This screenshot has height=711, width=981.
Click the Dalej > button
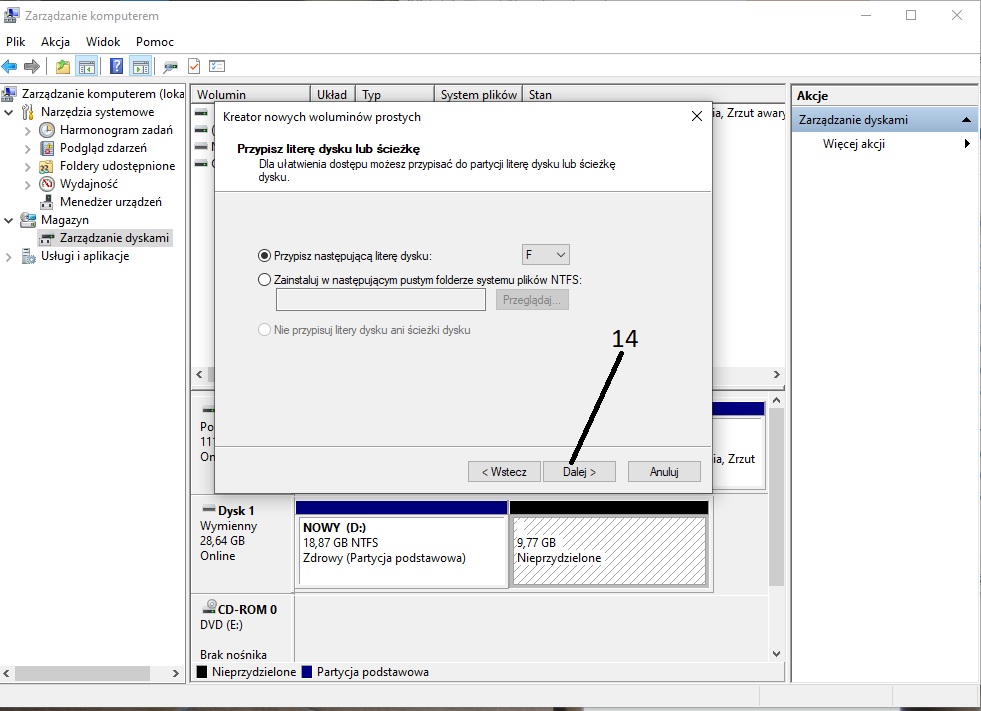coord(579,472)
